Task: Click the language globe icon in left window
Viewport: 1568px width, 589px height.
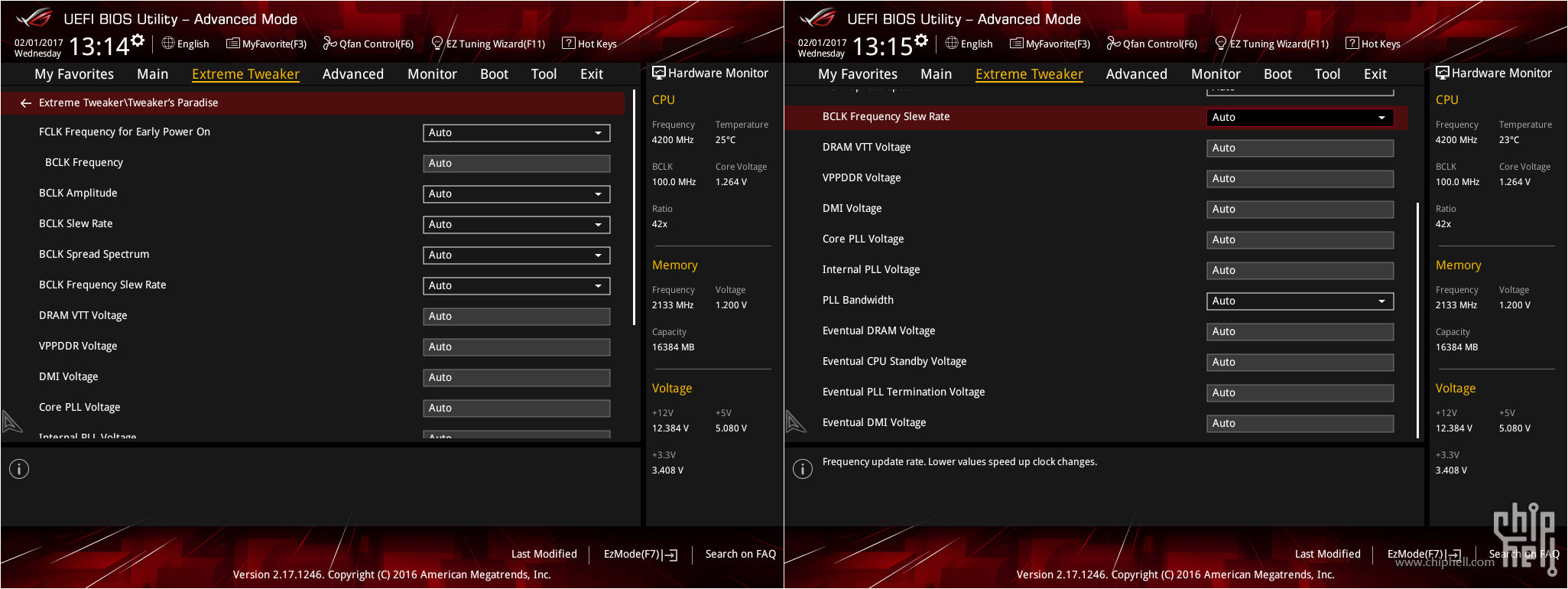Action: tap(168, 43)
